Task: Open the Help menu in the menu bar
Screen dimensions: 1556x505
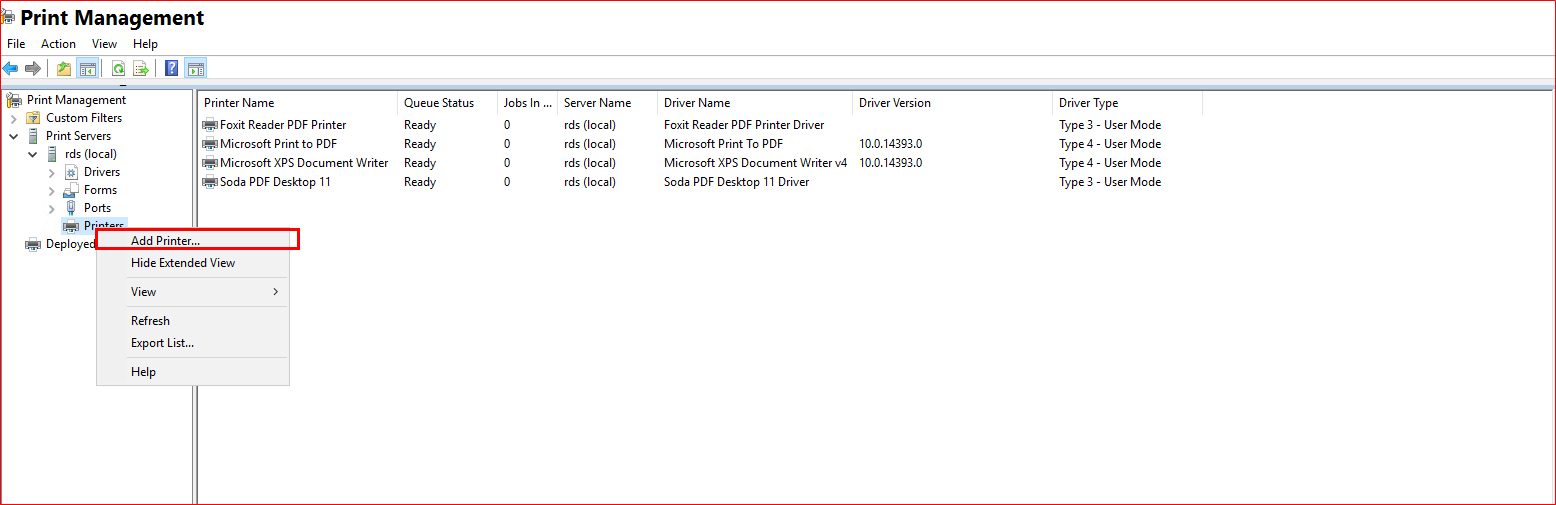Action: pos(146,44)
